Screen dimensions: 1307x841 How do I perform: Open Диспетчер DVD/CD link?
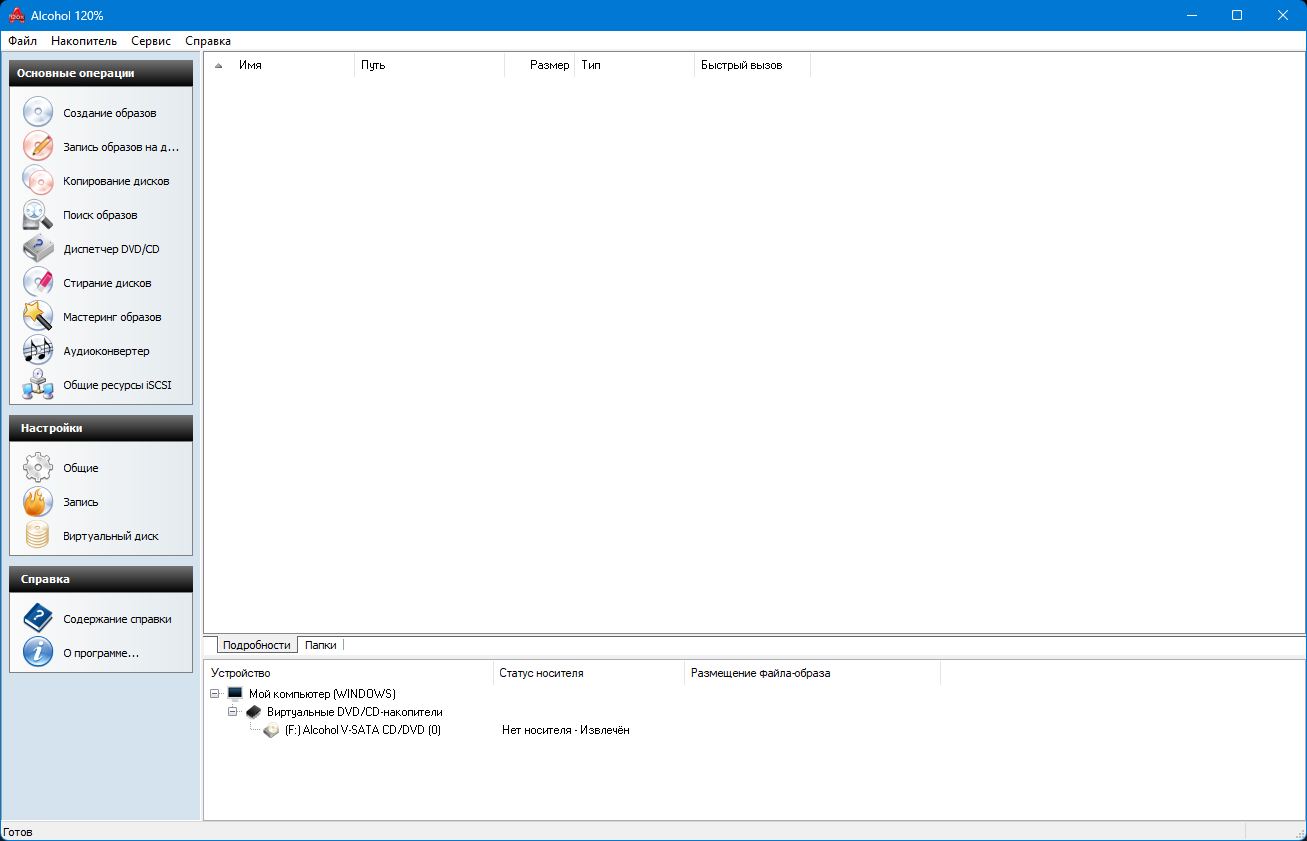coord(111,249)
